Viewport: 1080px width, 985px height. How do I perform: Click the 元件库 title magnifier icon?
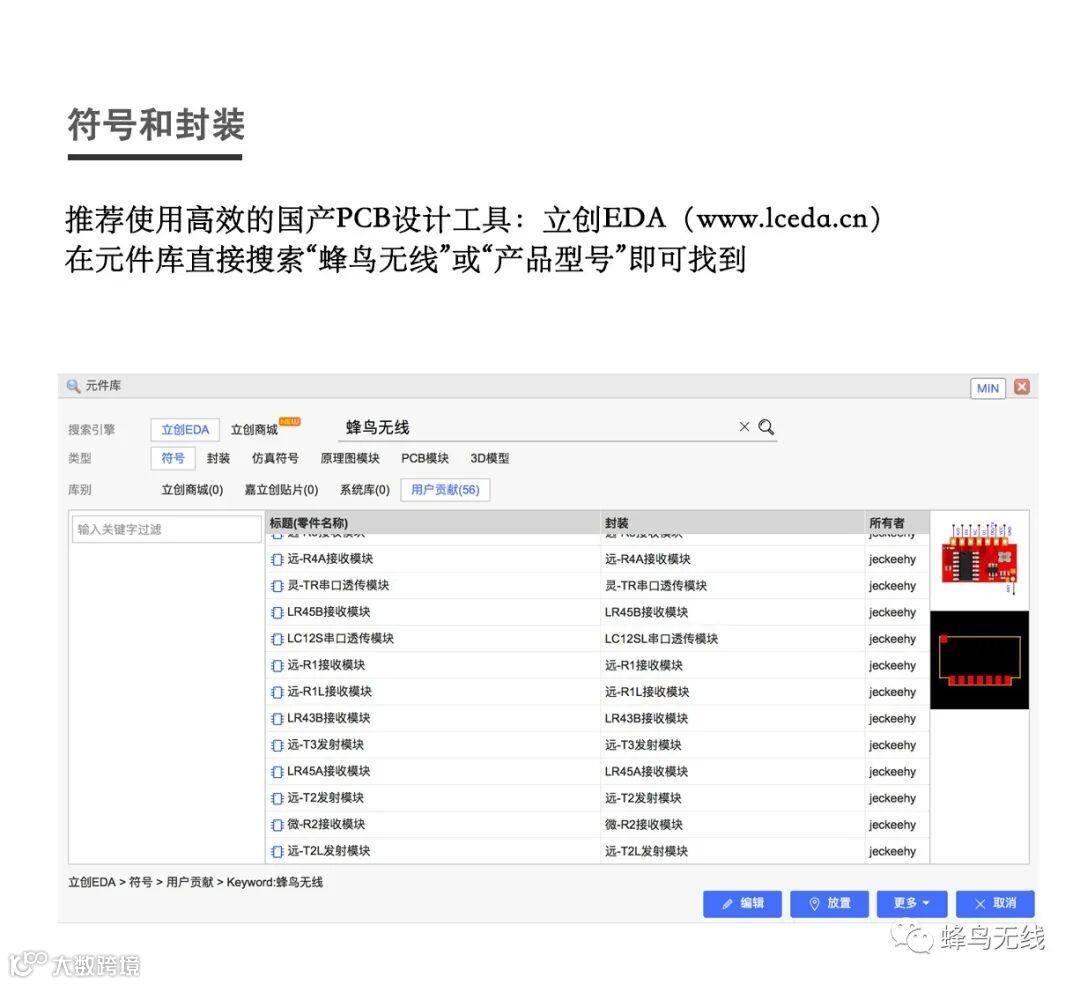[x=73, y=386]
